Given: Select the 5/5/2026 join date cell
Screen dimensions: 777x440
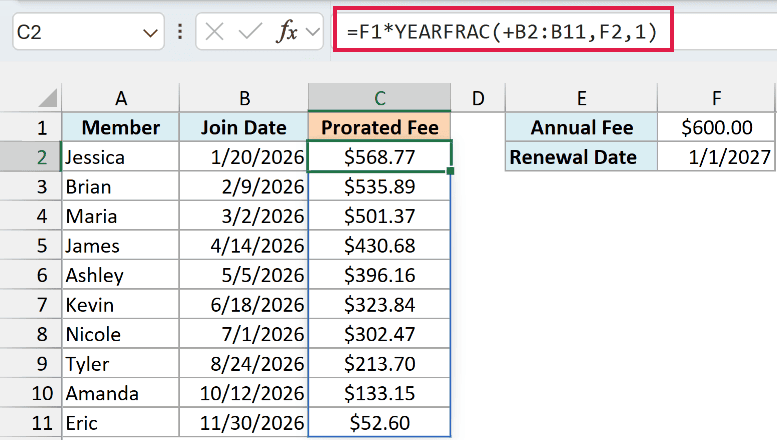Looking at the screenshot, I should 244,275.
